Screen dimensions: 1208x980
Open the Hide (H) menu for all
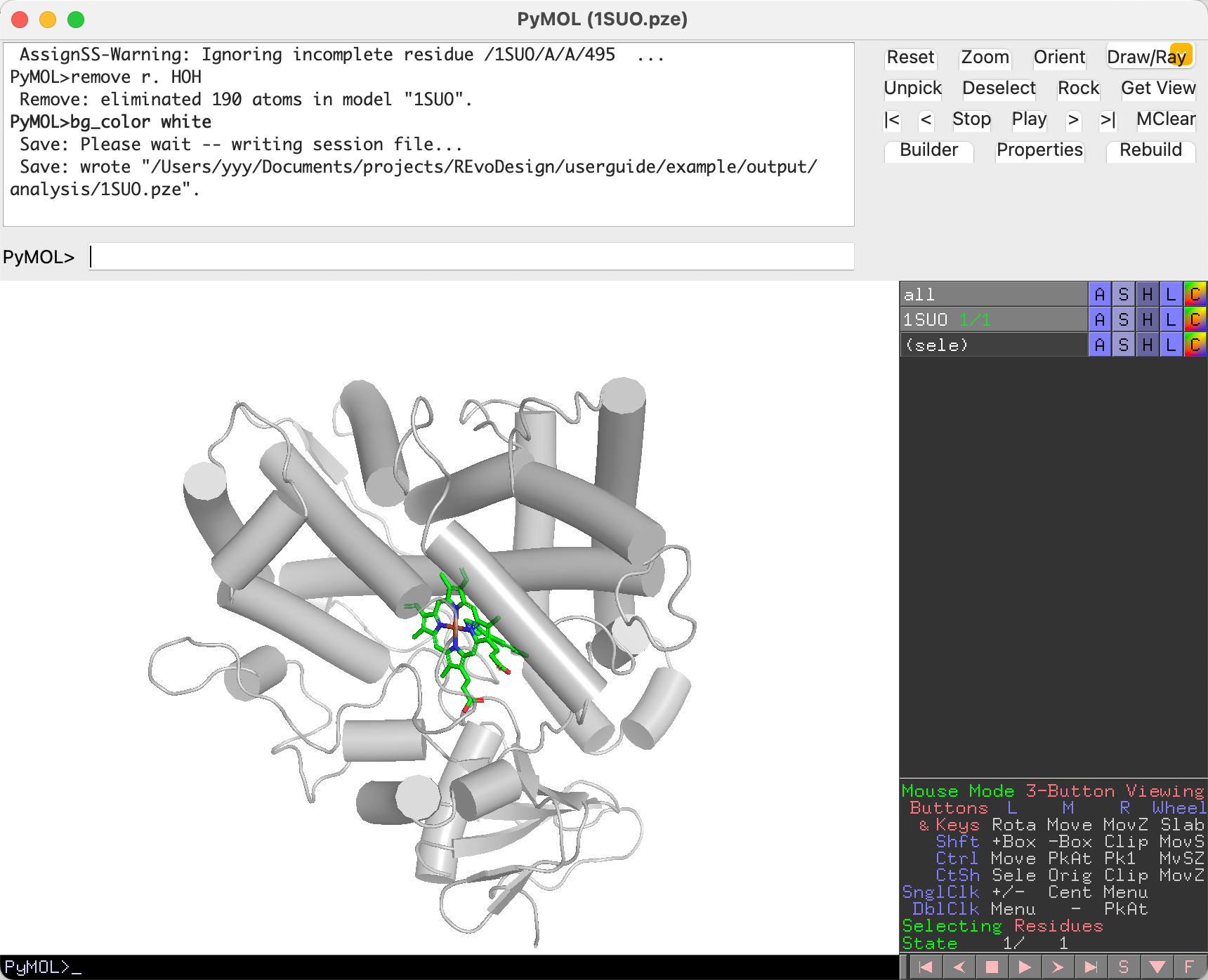[1147, 294]
